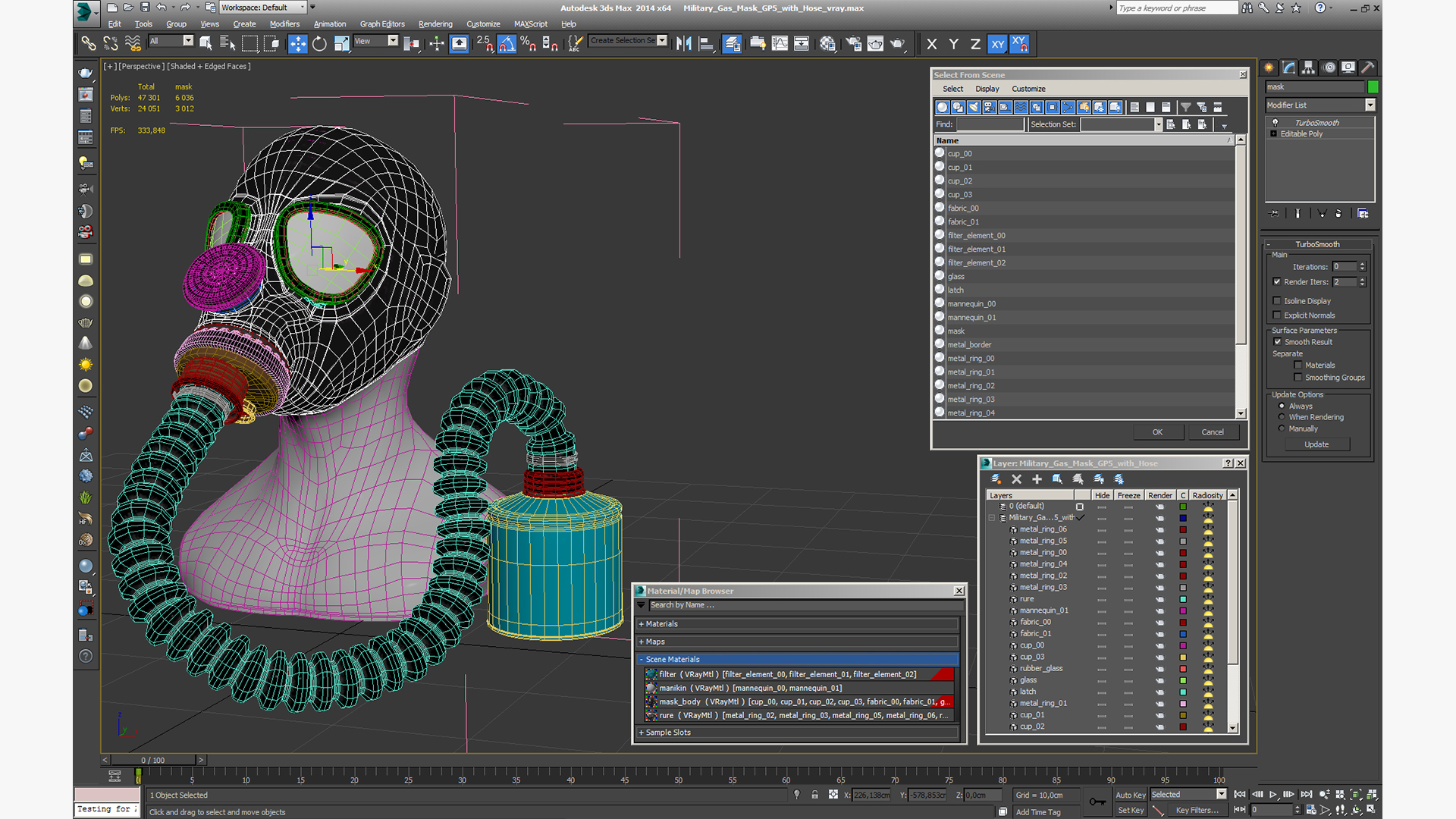Screen dimensions: 1456x819
Task: Enable Explicit Normals checkbox
Action: pyautogui.click(x=1277, y=315)
